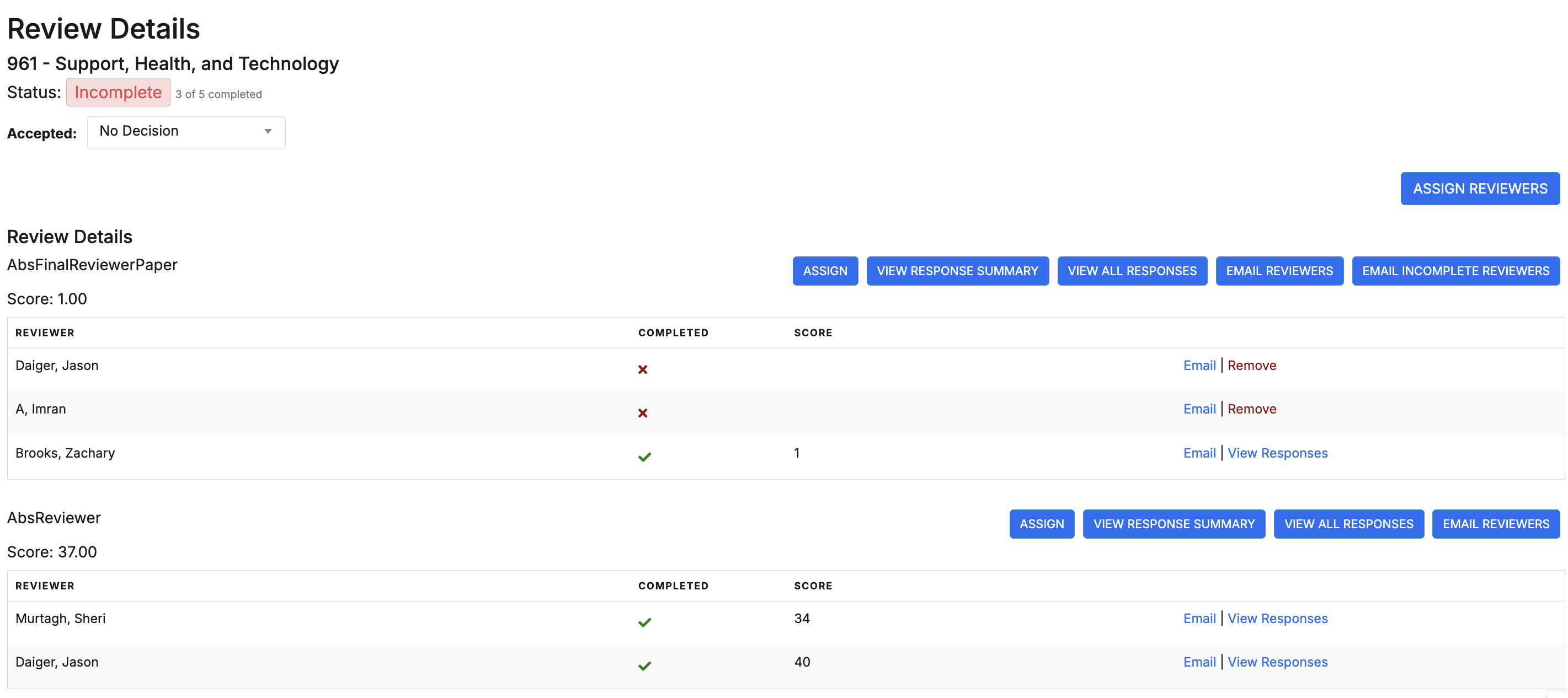View response summary for AbsReviewer
This screenshot has width=1568, height=698.
click(1174, 524)
